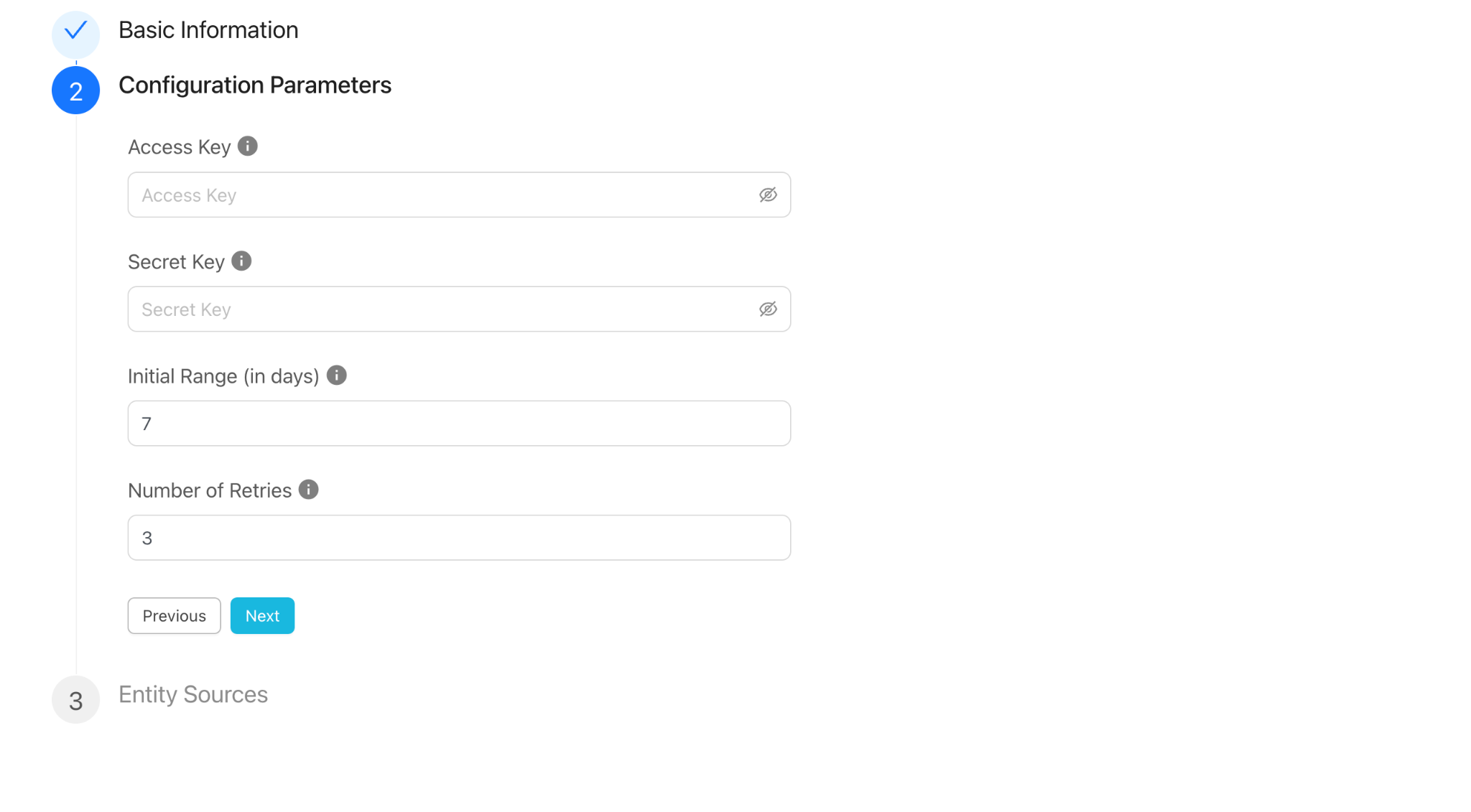The width and height of the screenshot is (1471, 812).
Task: Go back with the Previous button
Action: [175, 616]
